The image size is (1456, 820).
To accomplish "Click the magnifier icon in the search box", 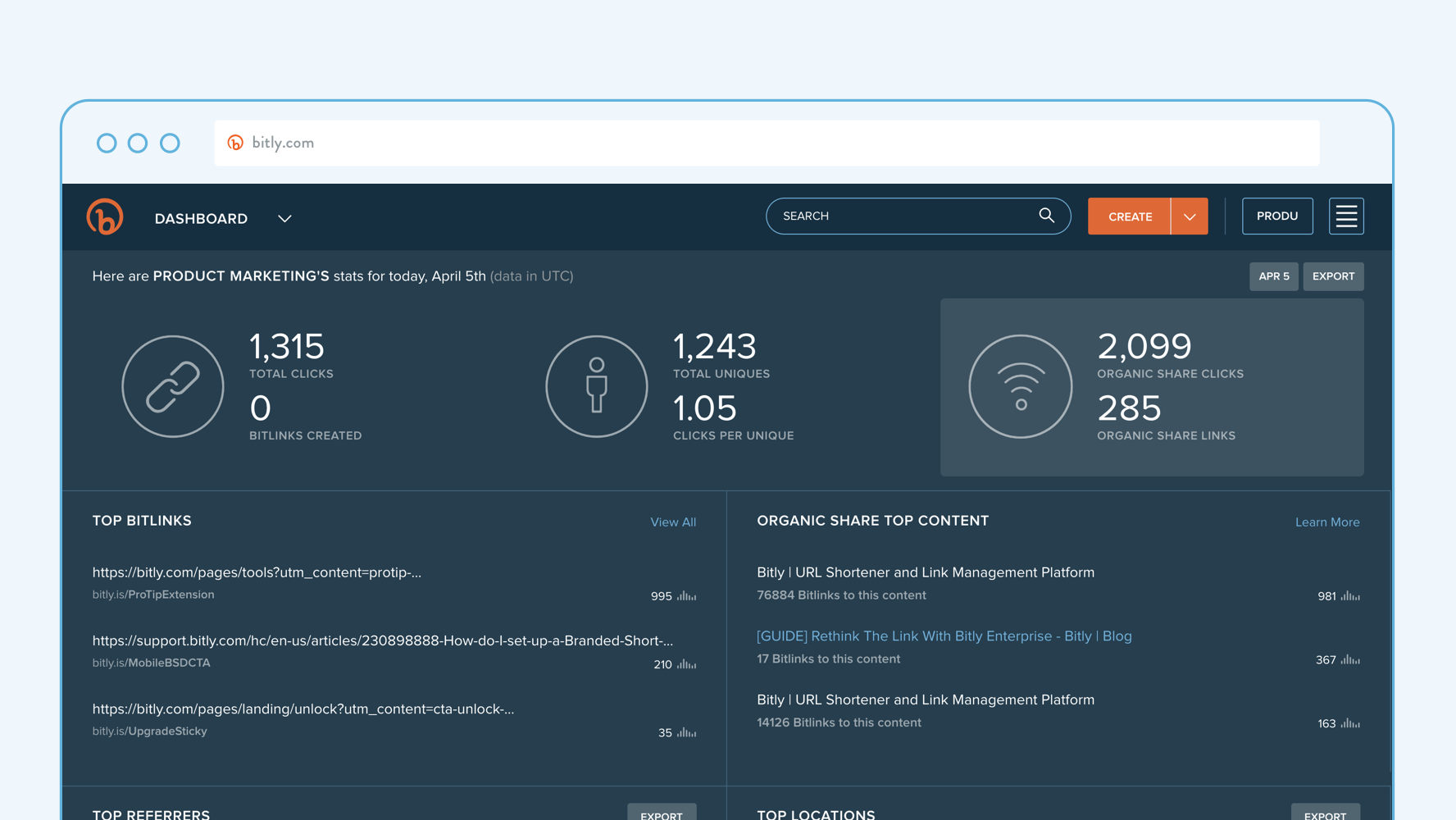I will pyautogui.click(x=1046, y=216).
